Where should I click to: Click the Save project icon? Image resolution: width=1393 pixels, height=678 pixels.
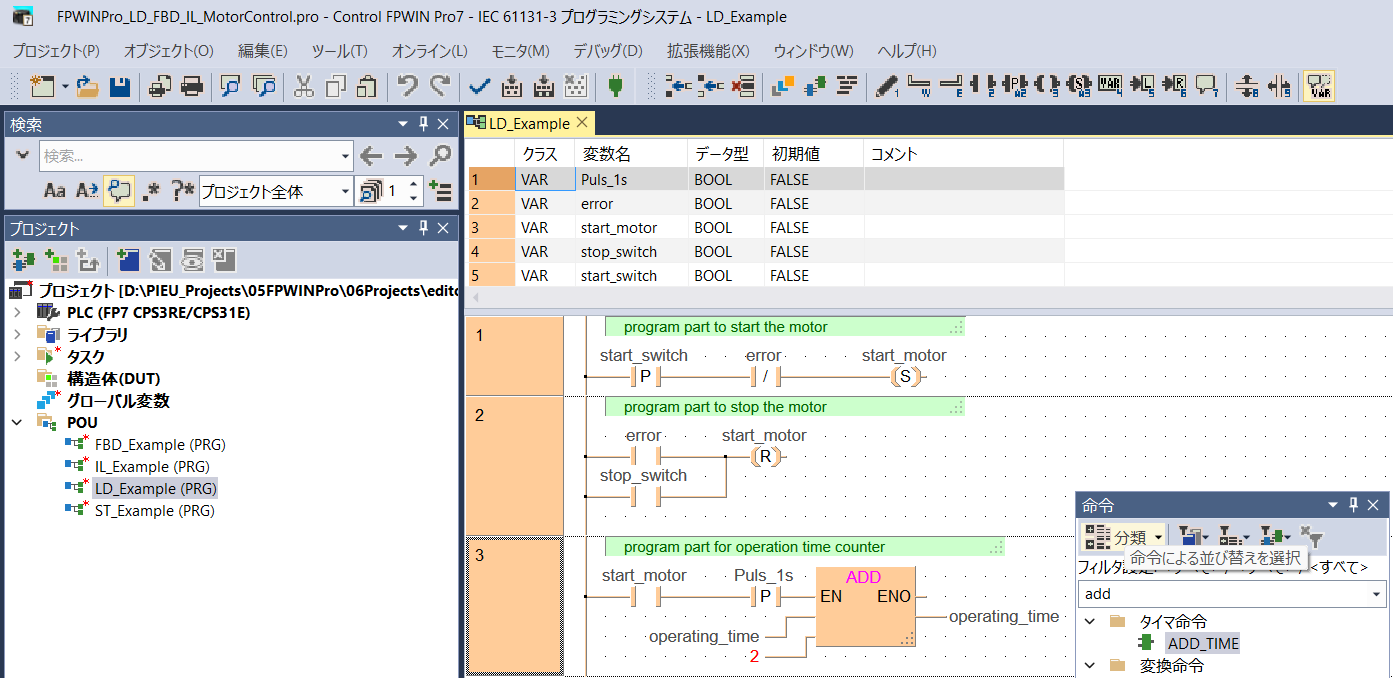120,87
